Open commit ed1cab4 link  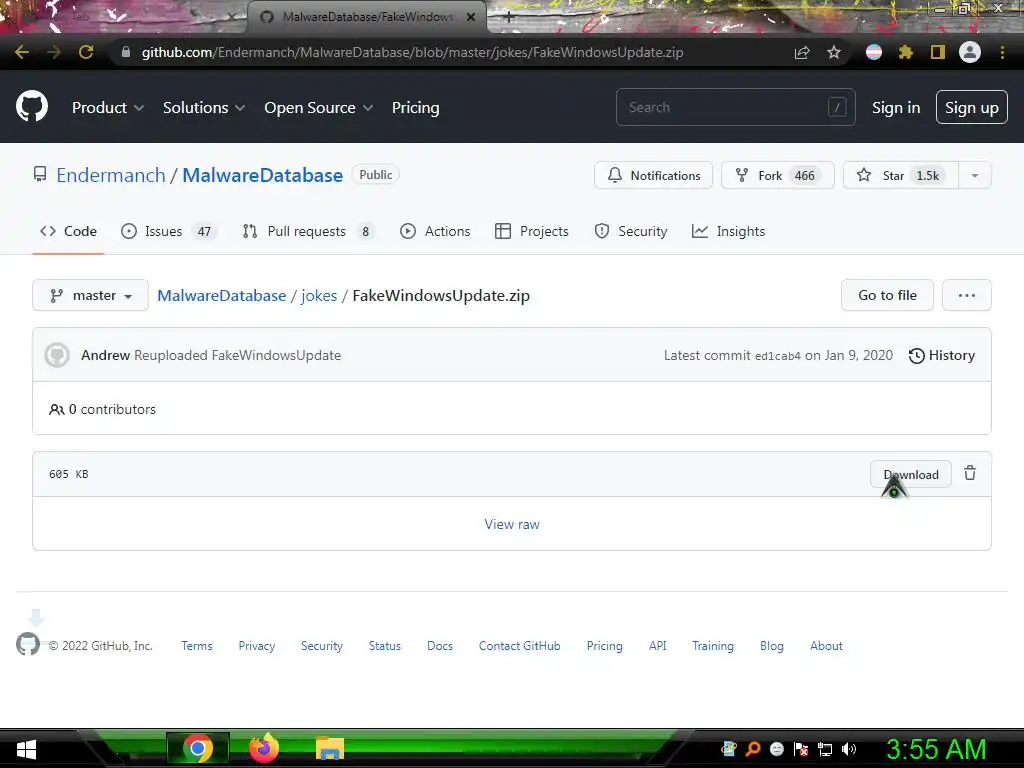(777, 356)
